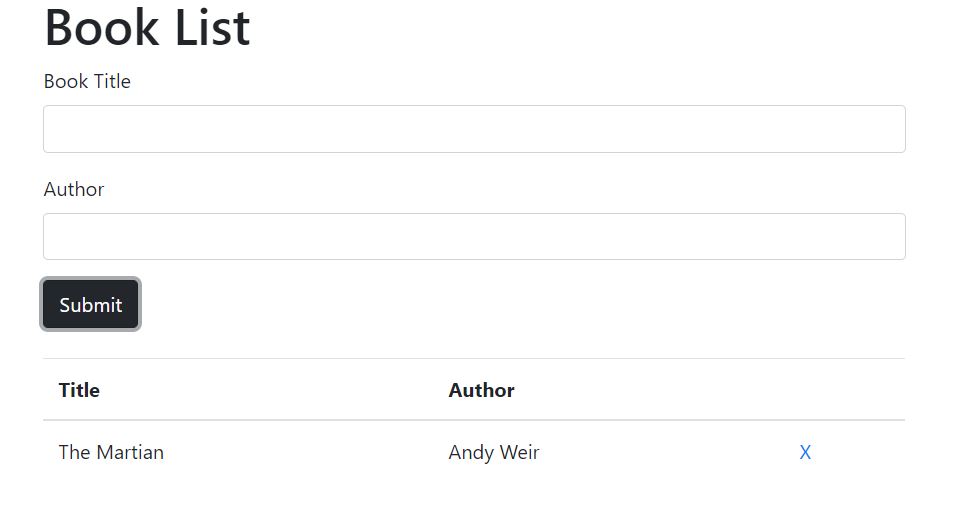Place cursor in the empty author textbox

pos(474,236)
